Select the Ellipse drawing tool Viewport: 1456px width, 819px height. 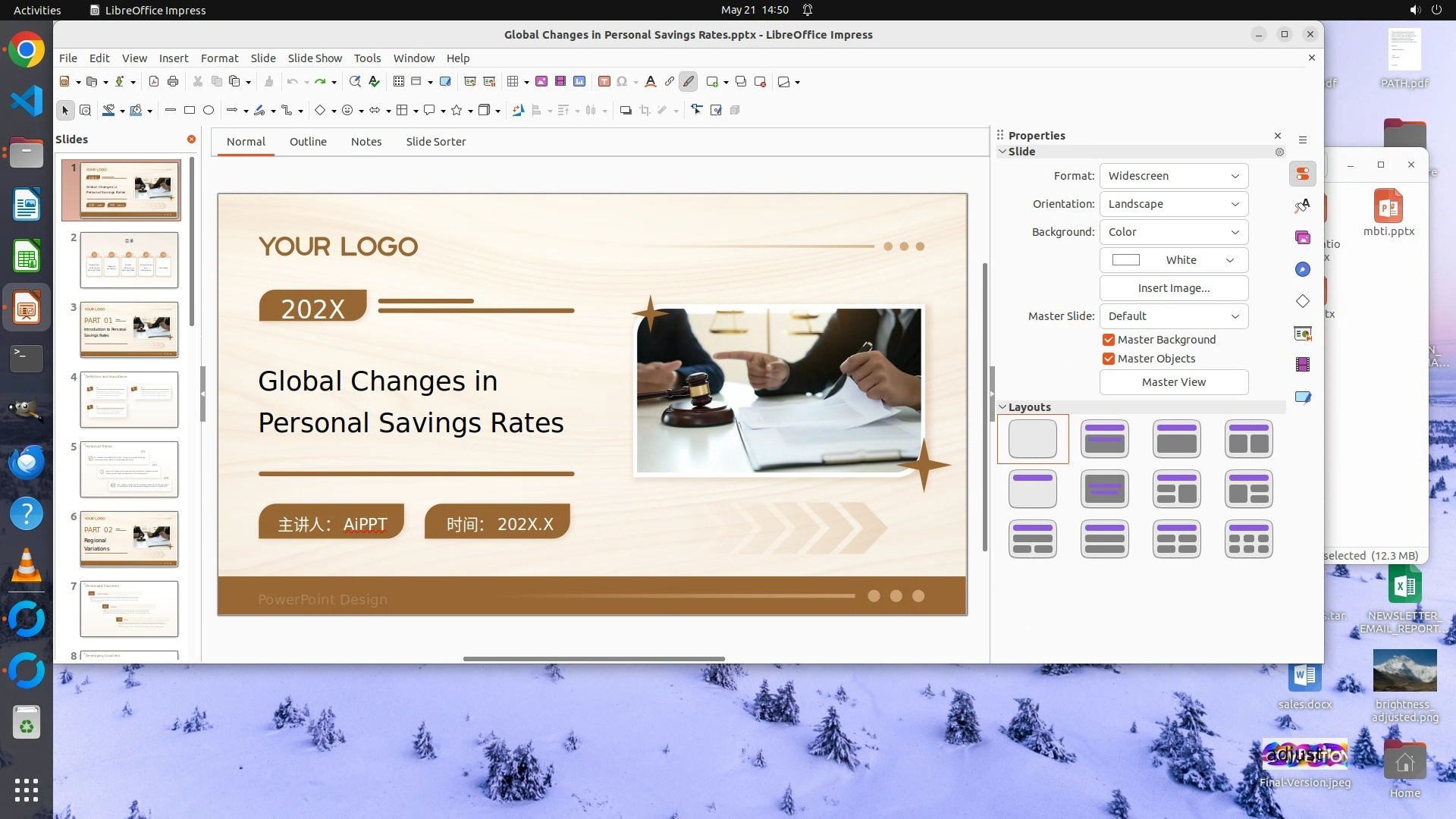pyautogui.click(x=209, y=110)
